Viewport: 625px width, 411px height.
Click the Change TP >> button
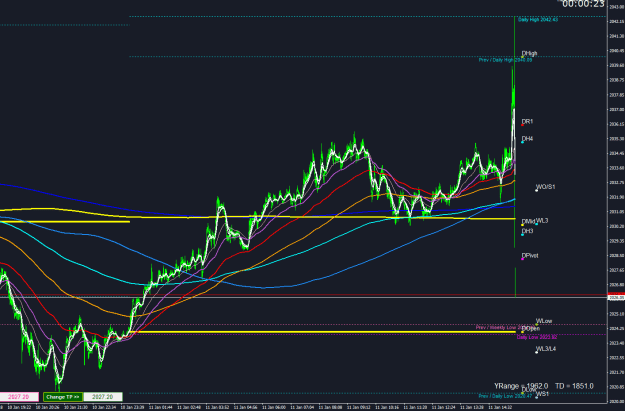[63, 397]
